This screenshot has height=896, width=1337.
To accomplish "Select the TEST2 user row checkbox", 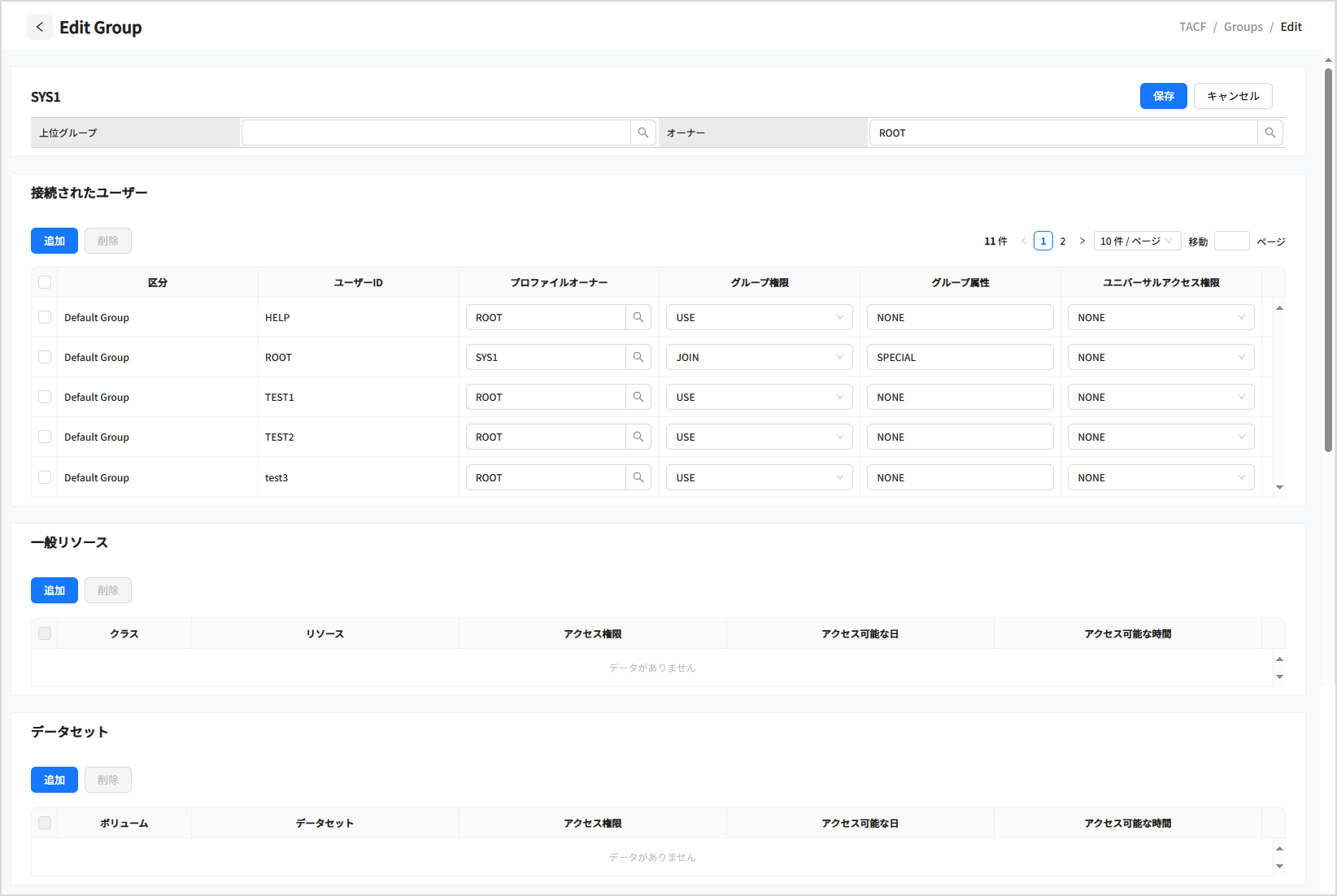I will point(45,437).
